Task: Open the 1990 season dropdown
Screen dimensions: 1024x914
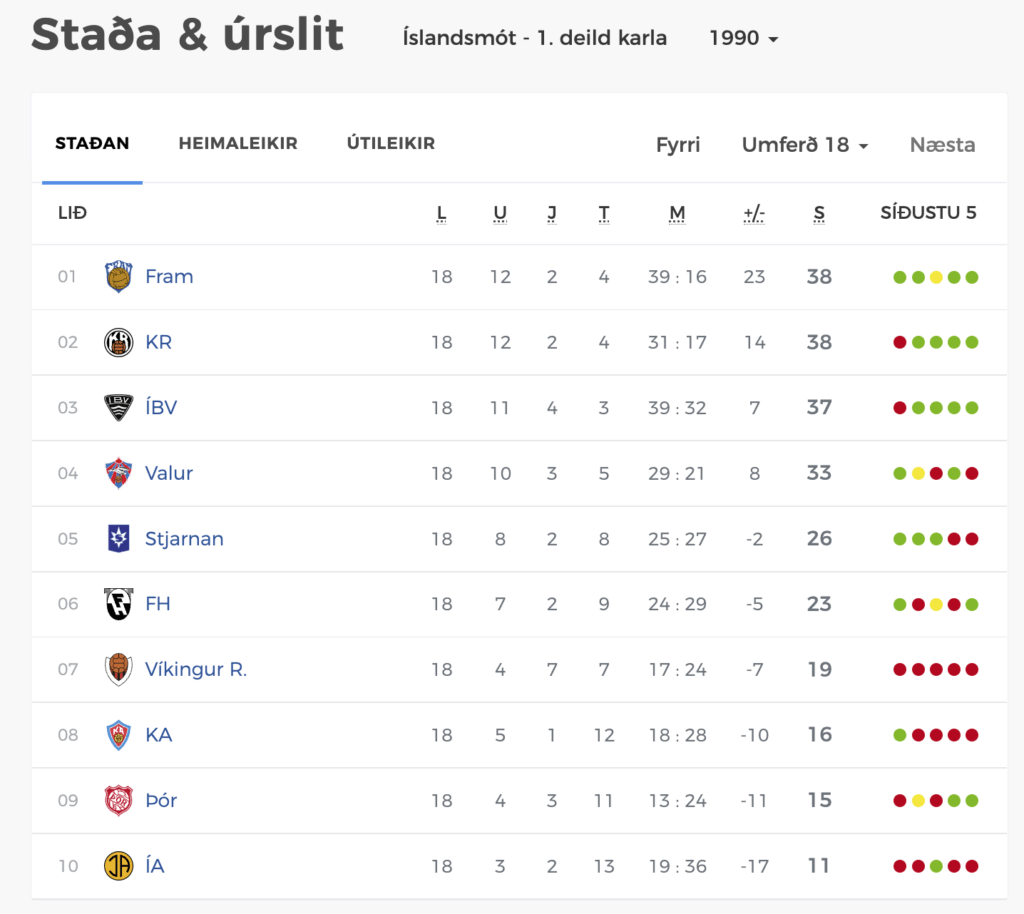Action: pyautogui.click(x=743, y=38)
